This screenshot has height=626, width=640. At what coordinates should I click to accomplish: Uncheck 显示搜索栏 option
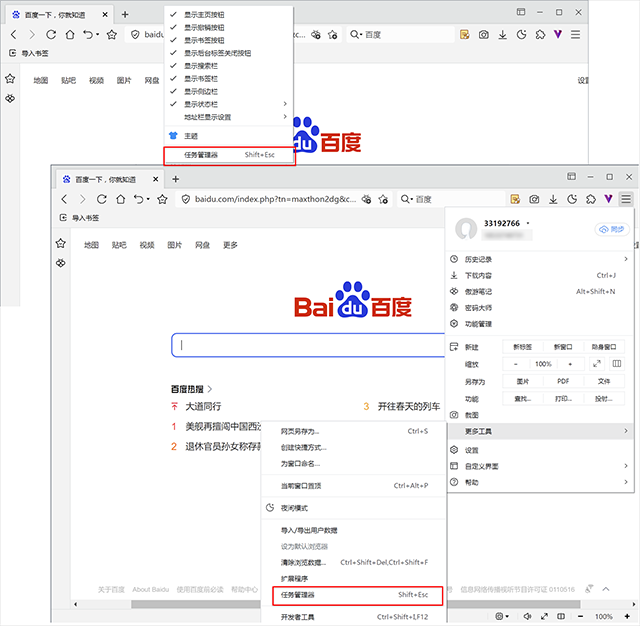pyautogui.click(x=229, y=66)
